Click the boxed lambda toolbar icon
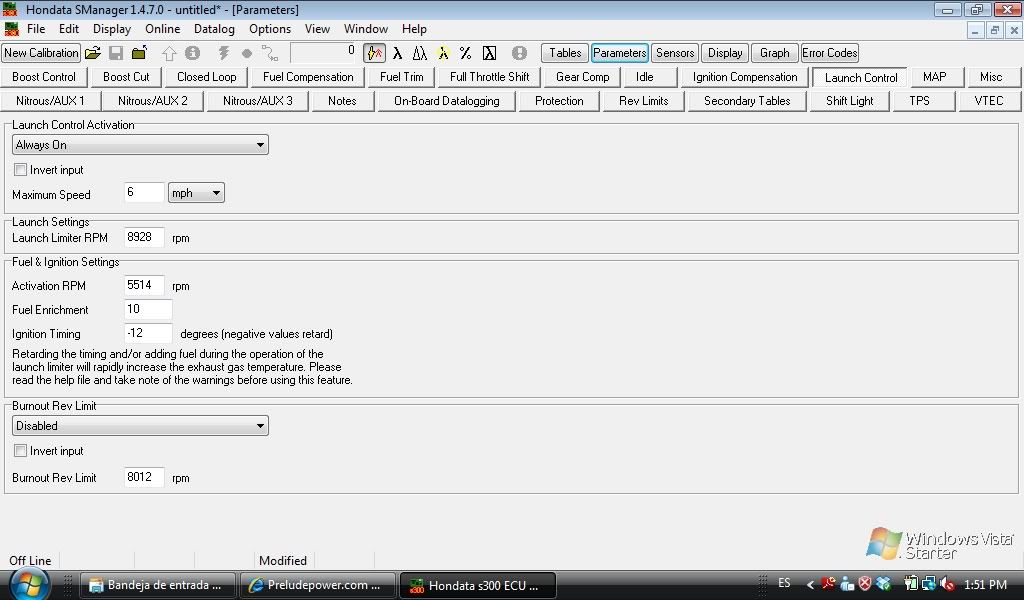The width and height of the screenshot is (1024, 600). [x=489, y=53]
